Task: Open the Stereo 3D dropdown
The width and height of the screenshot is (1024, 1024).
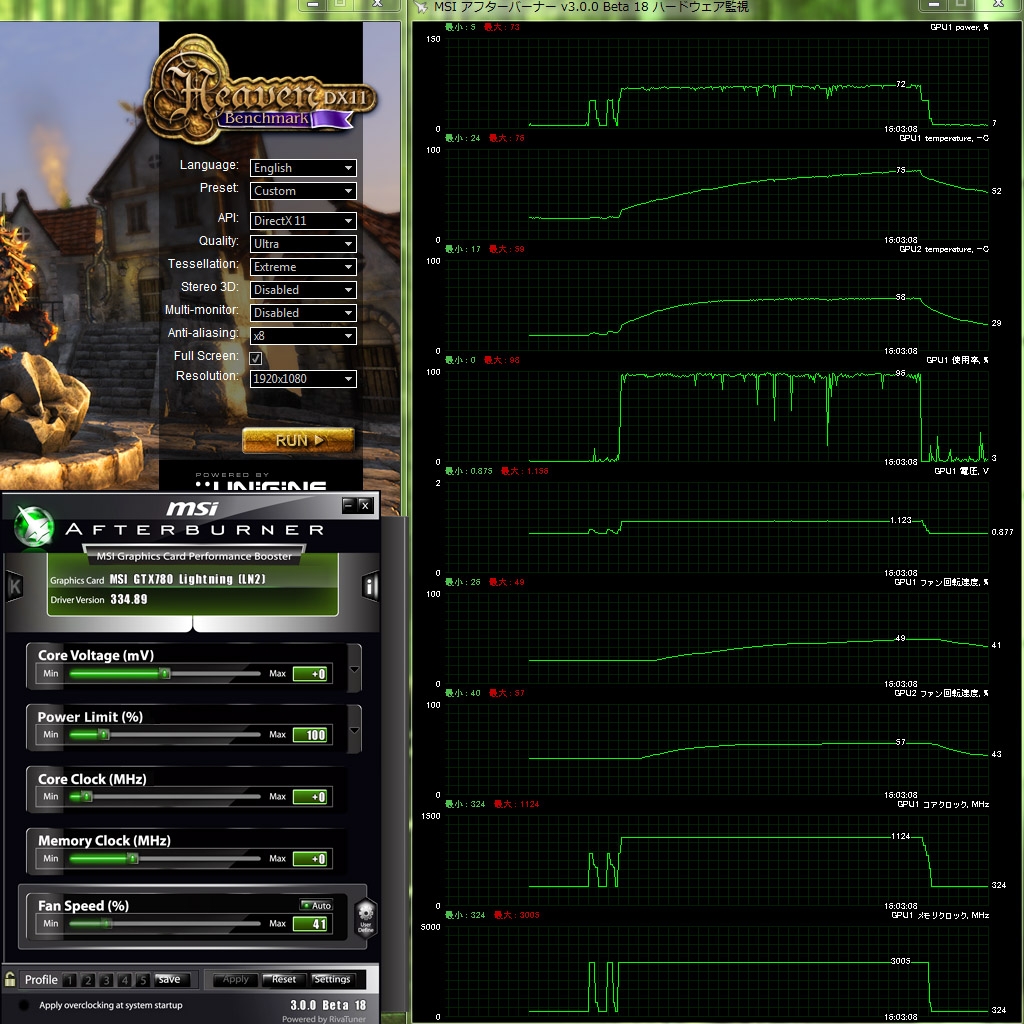Action: pos(303,290)
